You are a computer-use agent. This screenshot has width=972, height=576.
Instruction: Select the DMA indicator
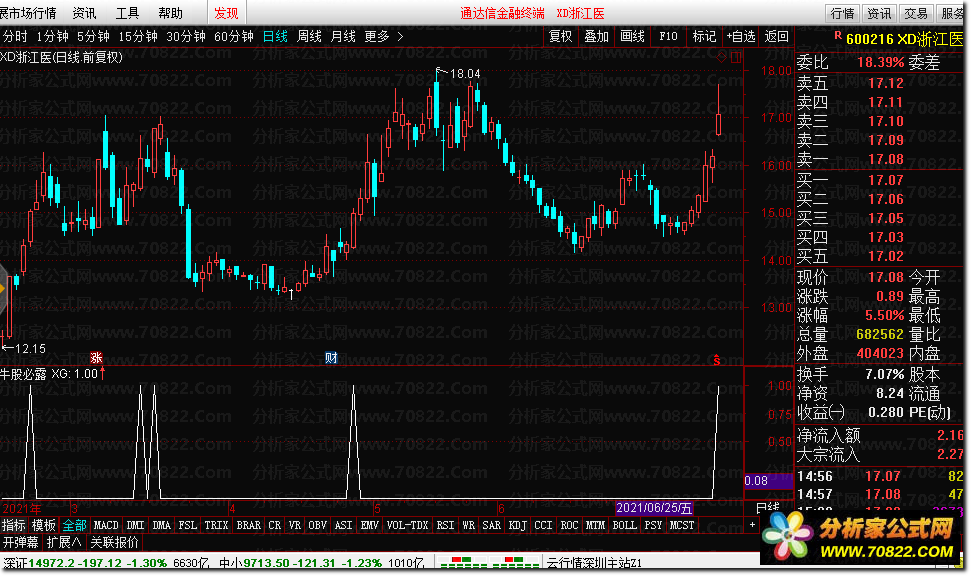[162, 525]
